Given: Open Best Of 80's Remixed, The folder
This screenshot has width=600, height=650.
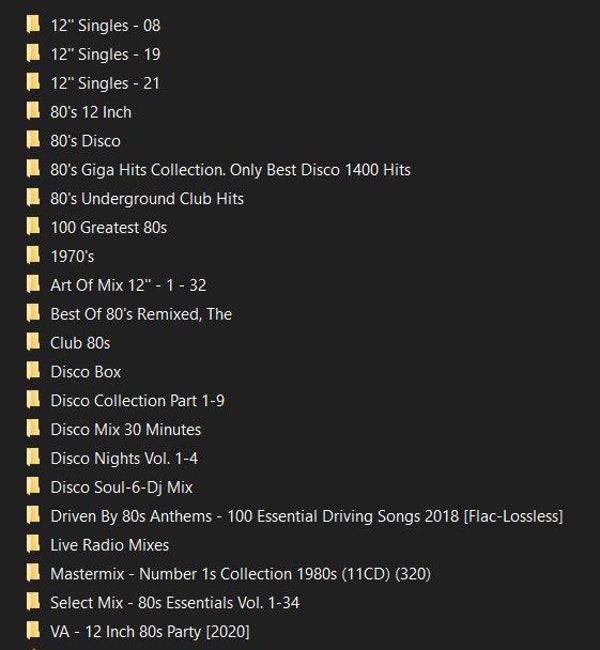Looking at the screenshot, I should [141, 314].
